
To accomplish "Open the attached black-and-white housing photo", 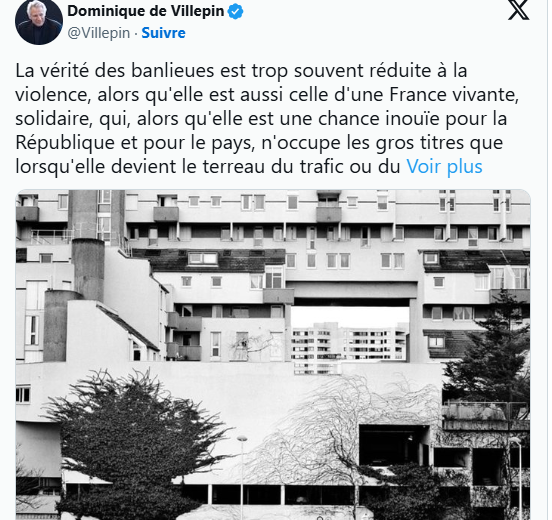I will tap(273, 355).
